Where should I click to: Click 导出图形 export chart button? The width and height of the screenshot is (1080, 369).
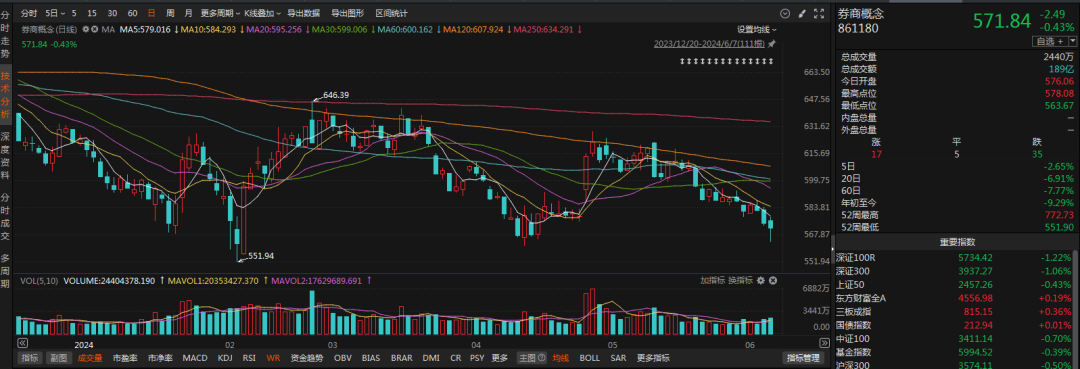tap(347, 13)
